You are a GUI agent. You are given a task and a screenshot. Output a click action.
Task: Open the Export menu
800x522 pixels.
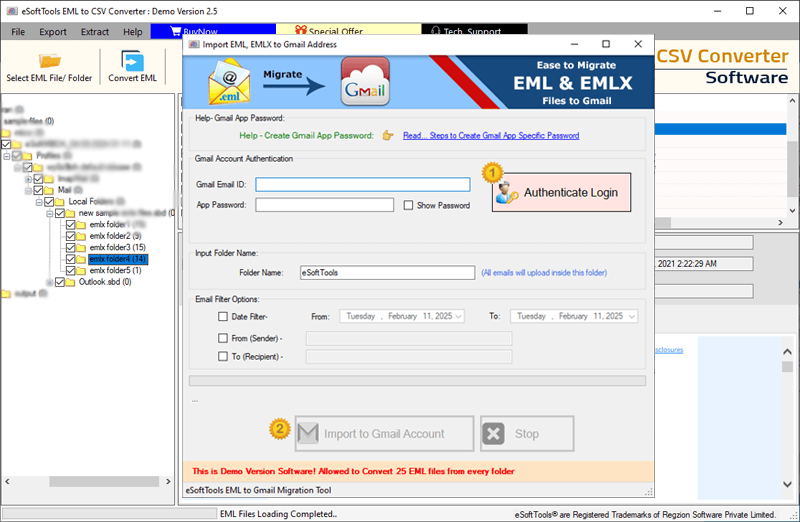53,32
